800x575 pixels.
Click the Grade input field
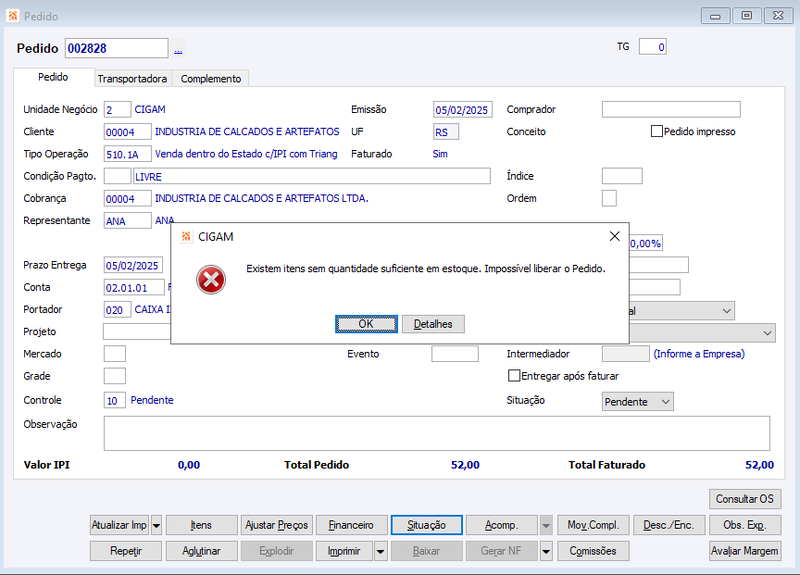point(115,376)
